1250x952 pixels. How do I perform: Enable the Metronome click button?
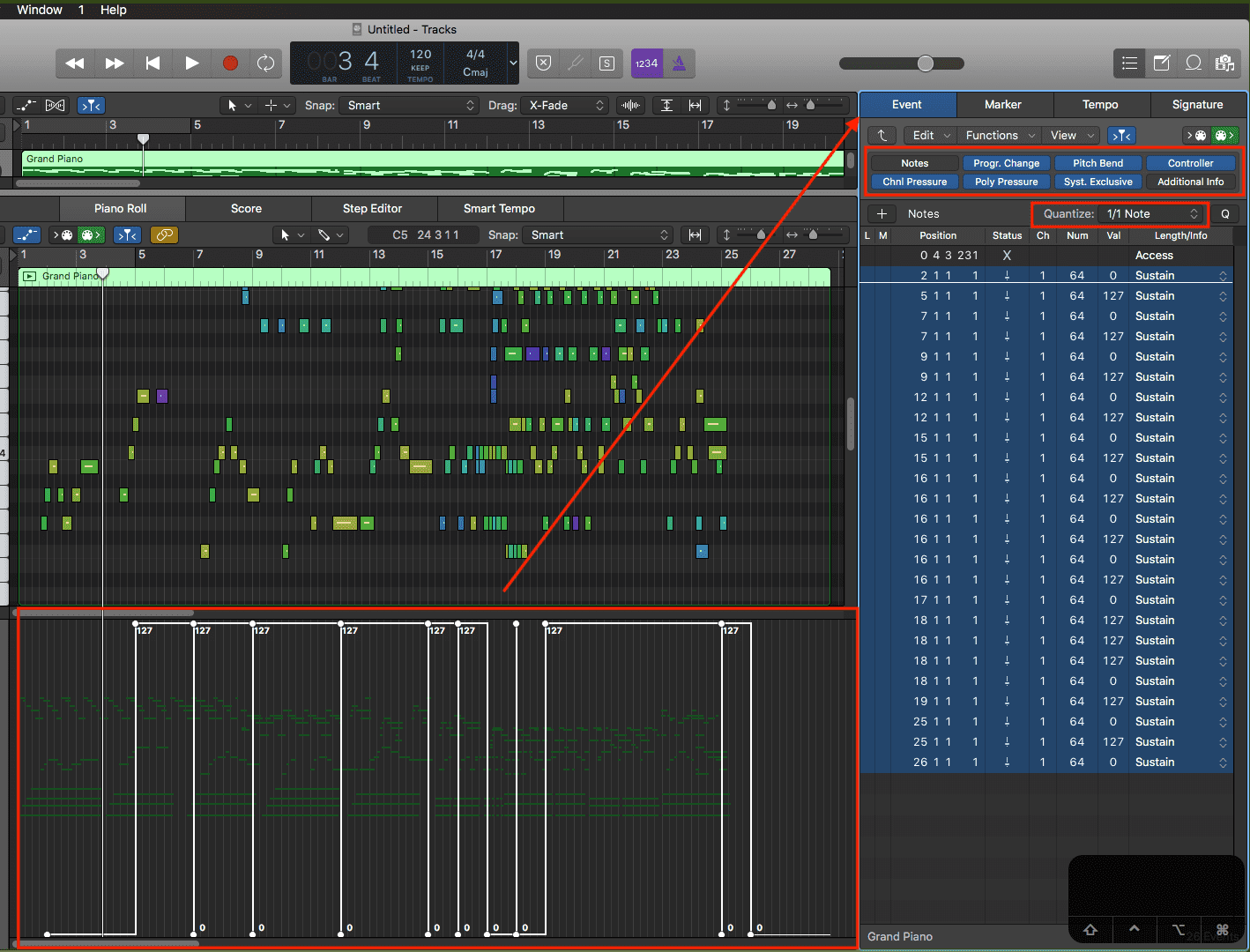point(679,63)
